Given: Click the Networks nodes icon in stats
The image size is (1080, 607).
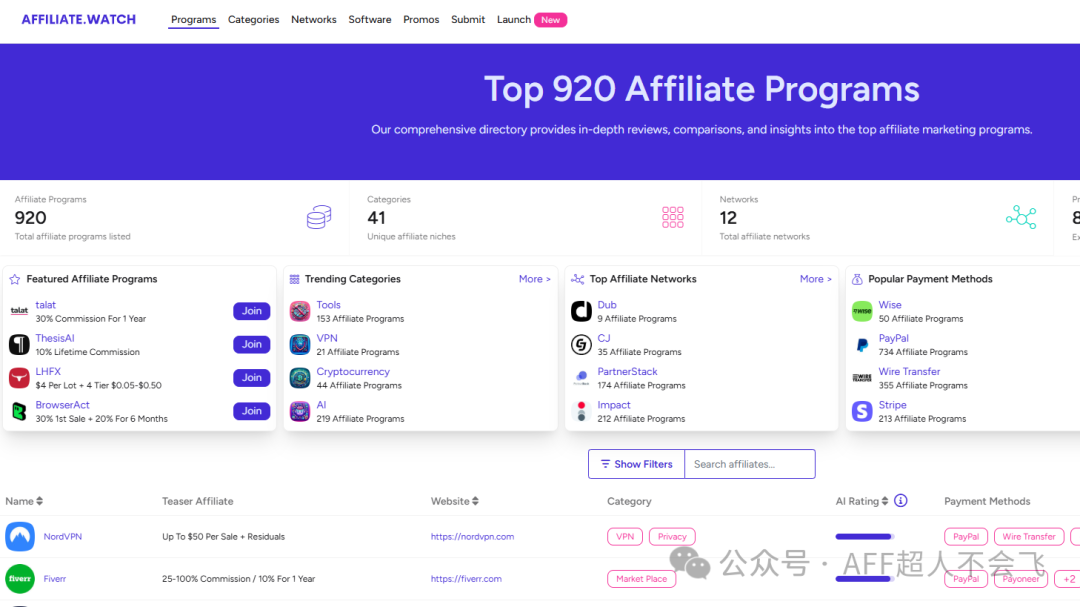Looking at the screenshot, I should tap(1021, 217).
